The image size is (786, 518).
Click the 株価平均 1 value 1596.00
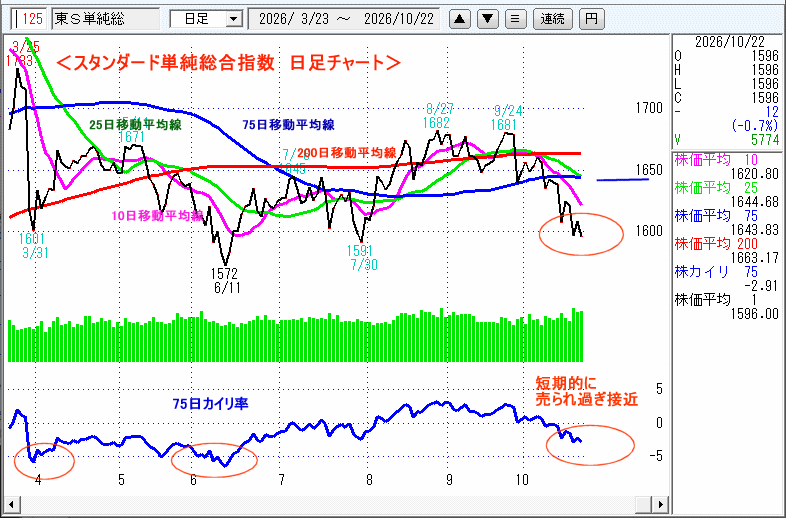[755, 314]
